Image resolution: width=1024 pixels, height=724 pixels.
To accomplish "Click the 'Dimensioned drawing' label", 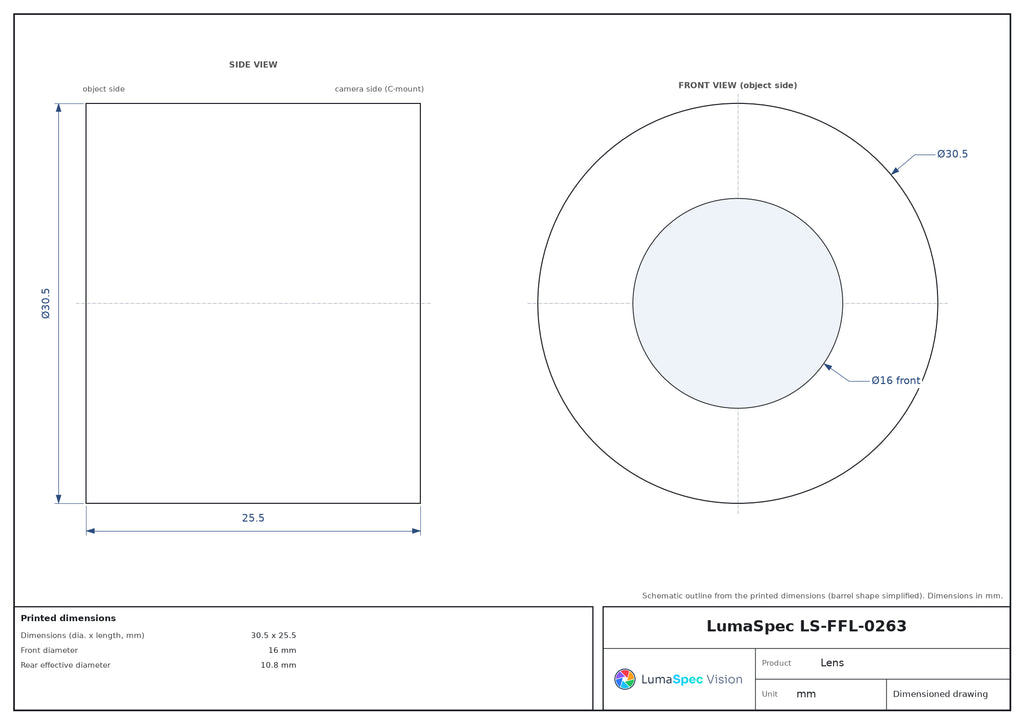I will (940, 694).
